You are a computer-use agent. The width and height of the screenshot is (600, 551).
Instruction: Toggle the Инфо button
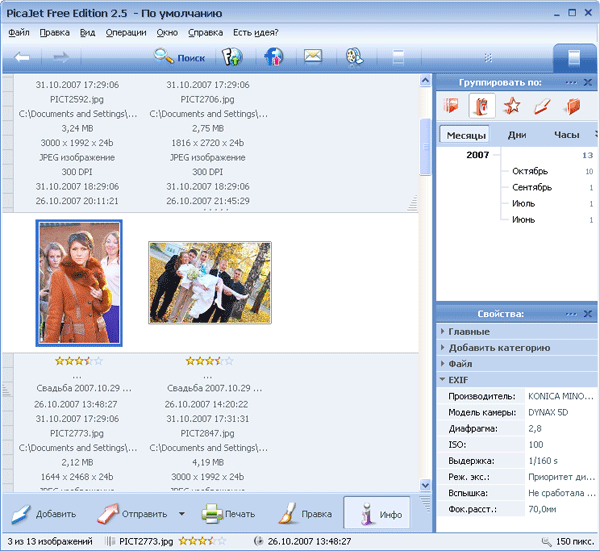pyautogui.click(x=377, y=513)
